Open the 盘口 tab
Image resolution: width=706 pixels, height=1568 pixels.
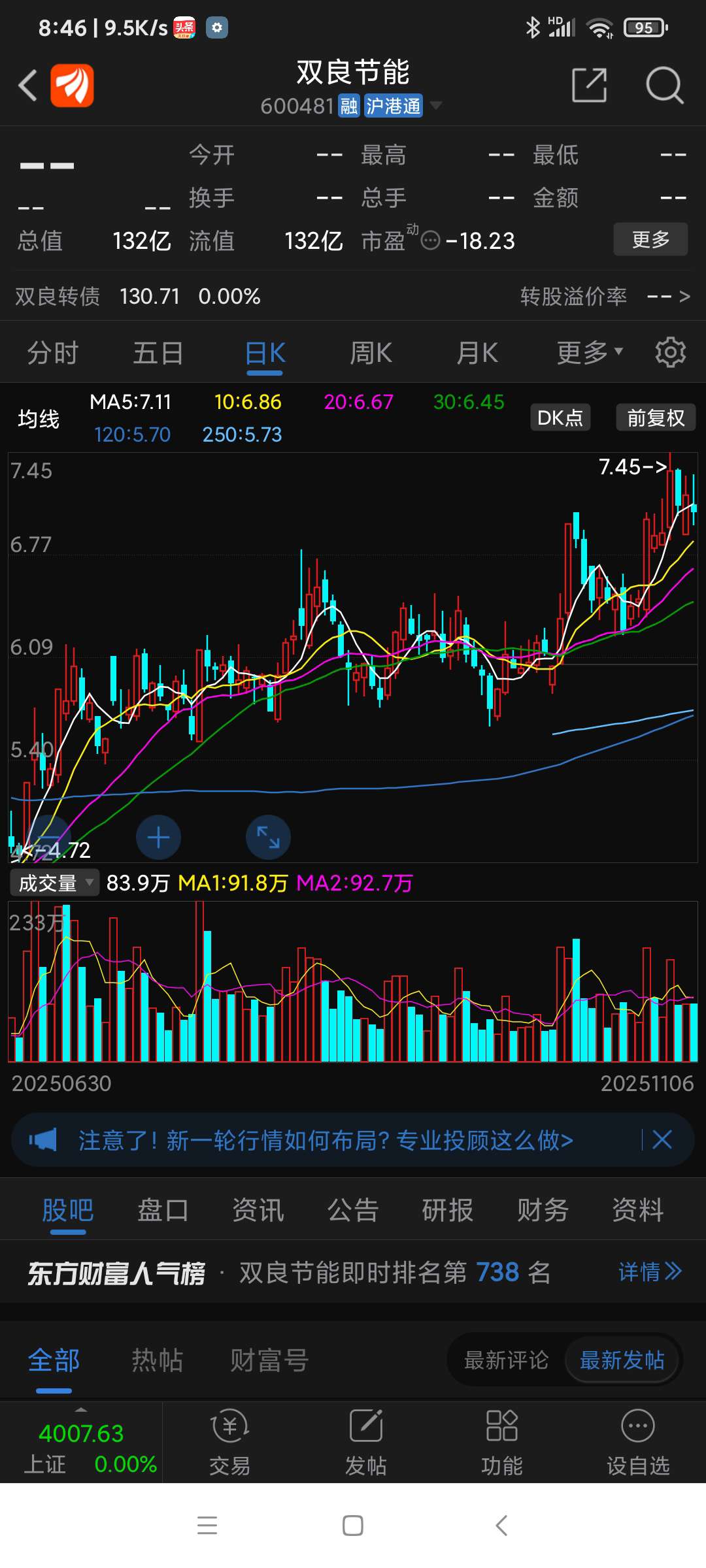163,1211
